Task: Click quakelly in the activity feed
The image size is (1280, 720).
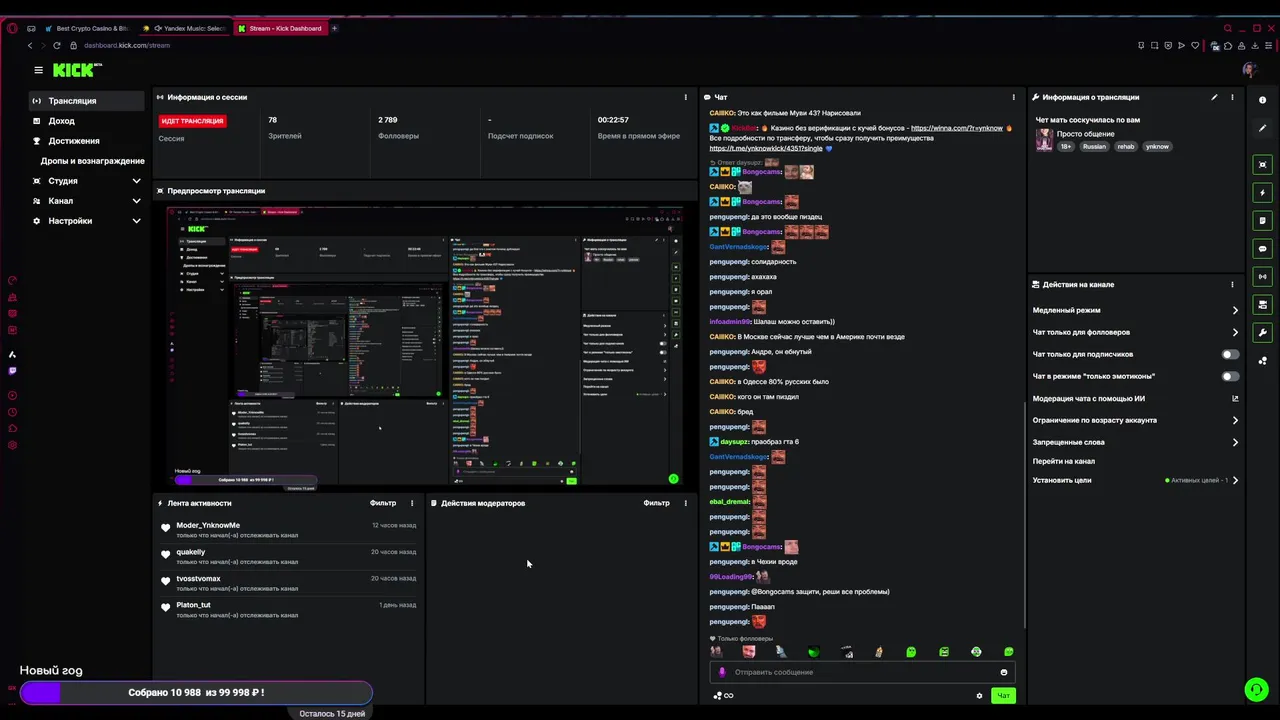Action: pos(191,552)
